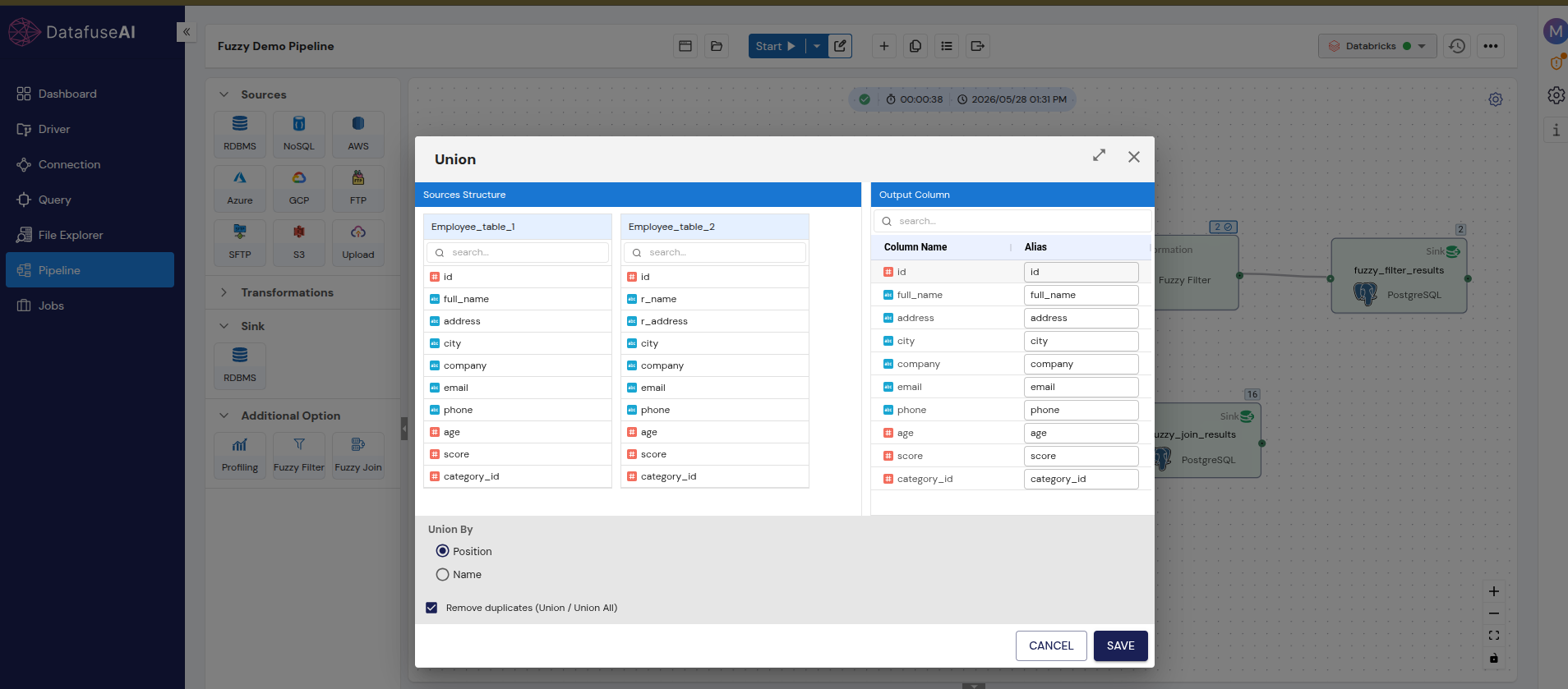
Task: Select the GCP source icon
Action: tap(299, 188)
